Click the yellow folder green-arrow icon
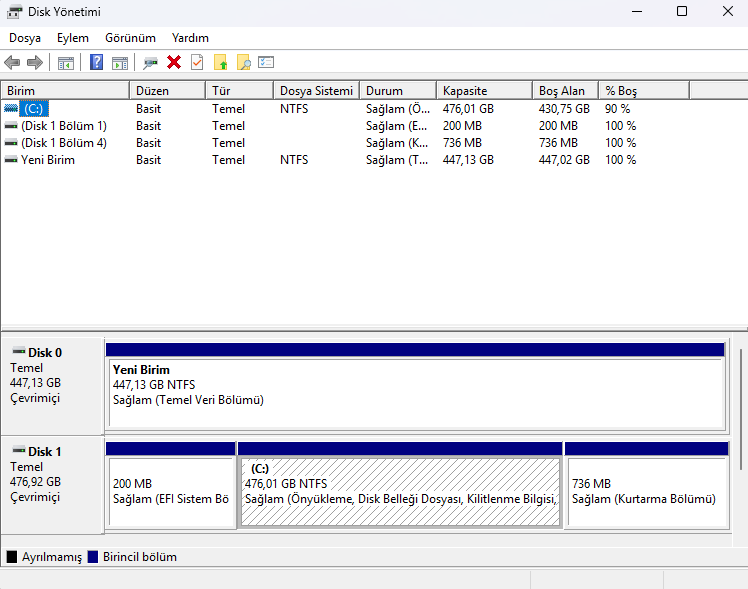 220,62
